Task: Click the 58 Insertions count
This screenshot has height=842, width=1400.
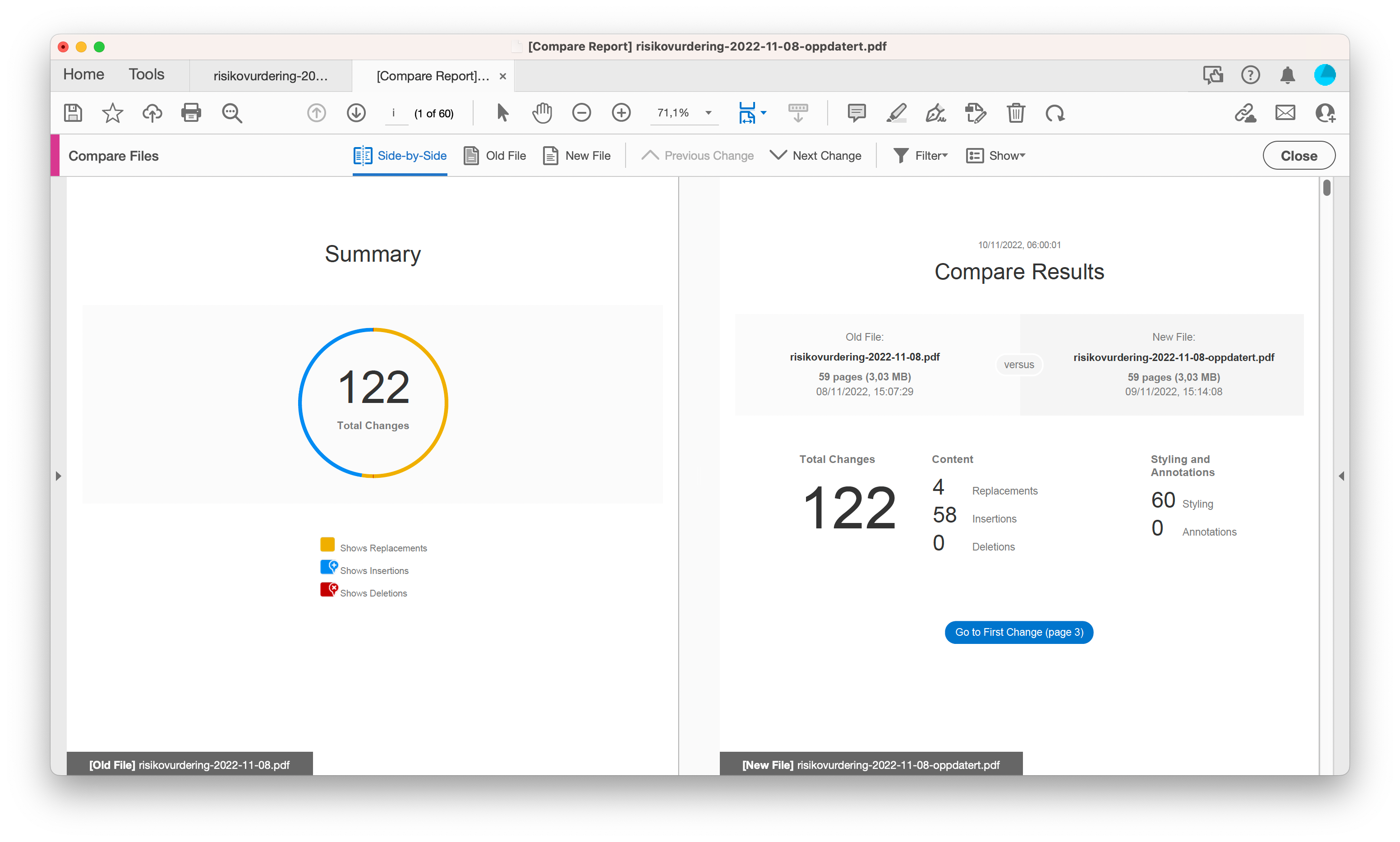Action: 944,515
